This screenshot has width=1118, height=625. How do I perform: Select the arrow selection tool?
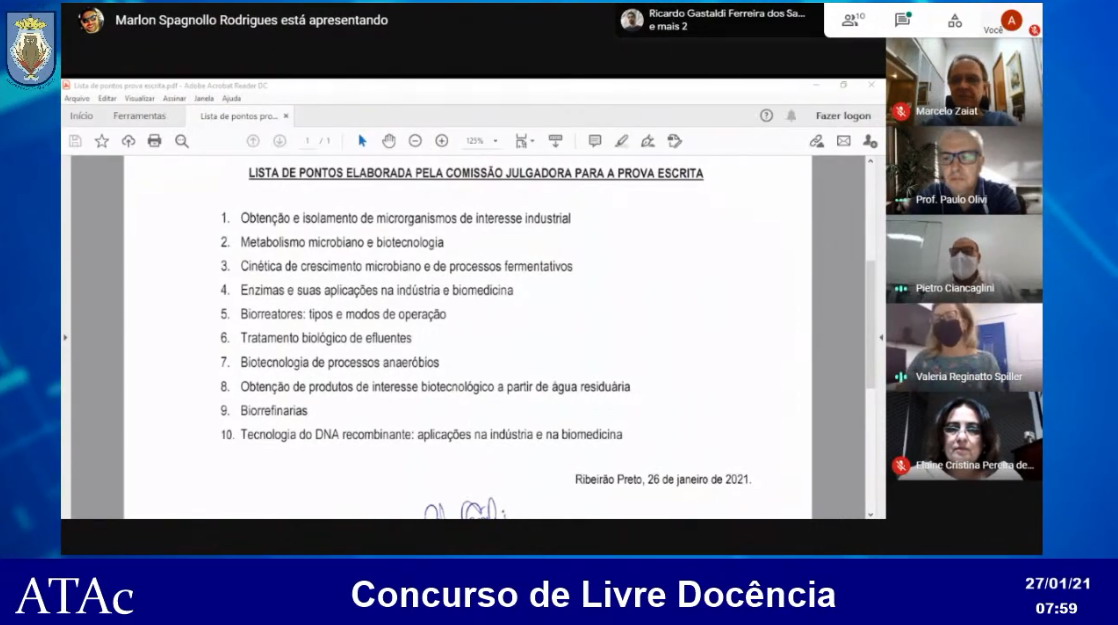tap(362, 141)
